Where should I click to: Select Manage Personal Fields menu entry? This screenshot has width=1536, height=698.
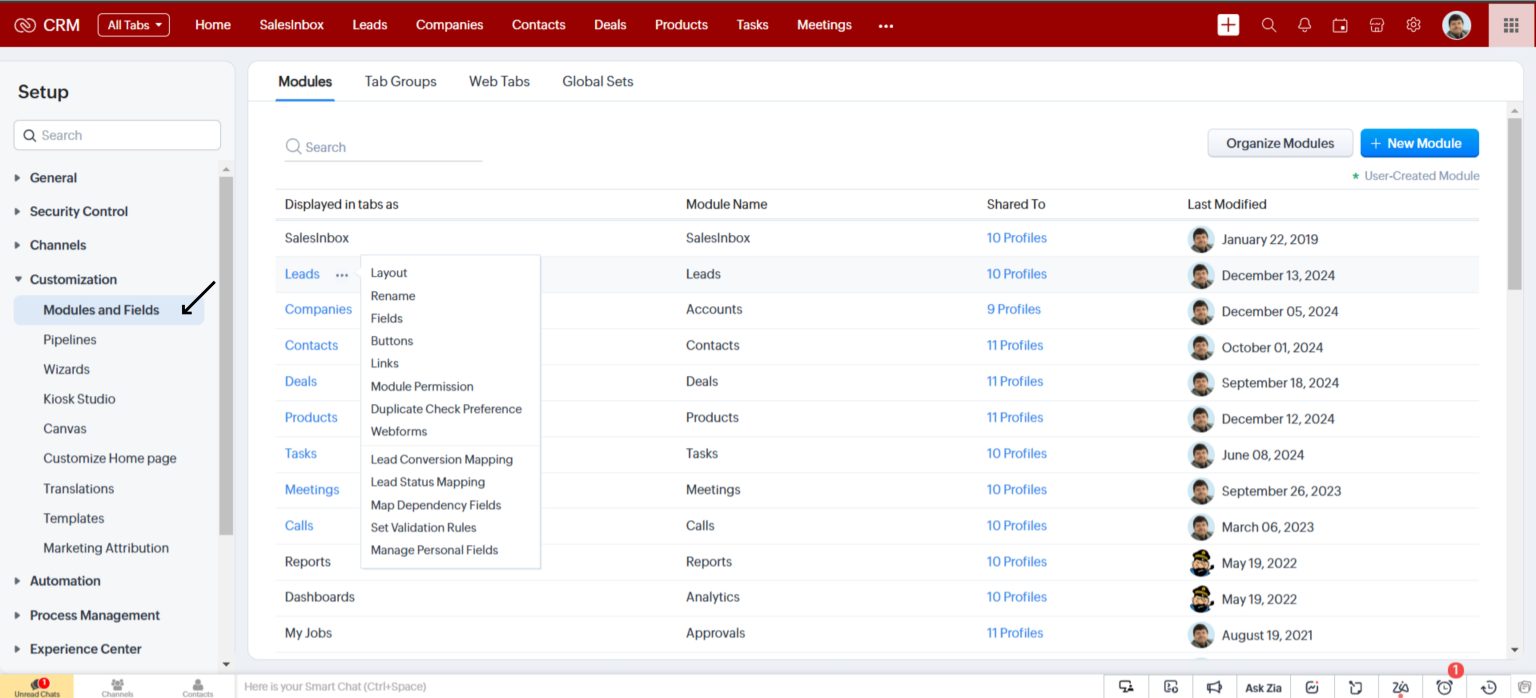click(434, 551)
